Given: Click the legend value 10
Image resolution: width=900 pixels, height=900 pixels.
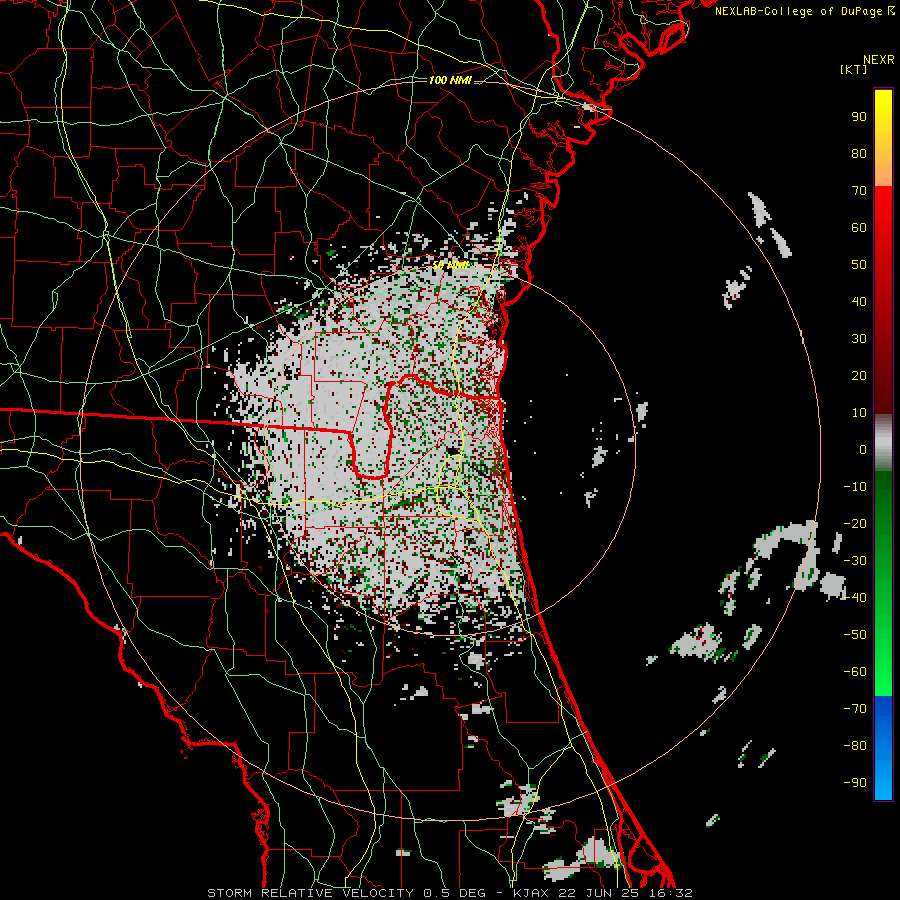Looking at the screenshot, I should 859,413.
